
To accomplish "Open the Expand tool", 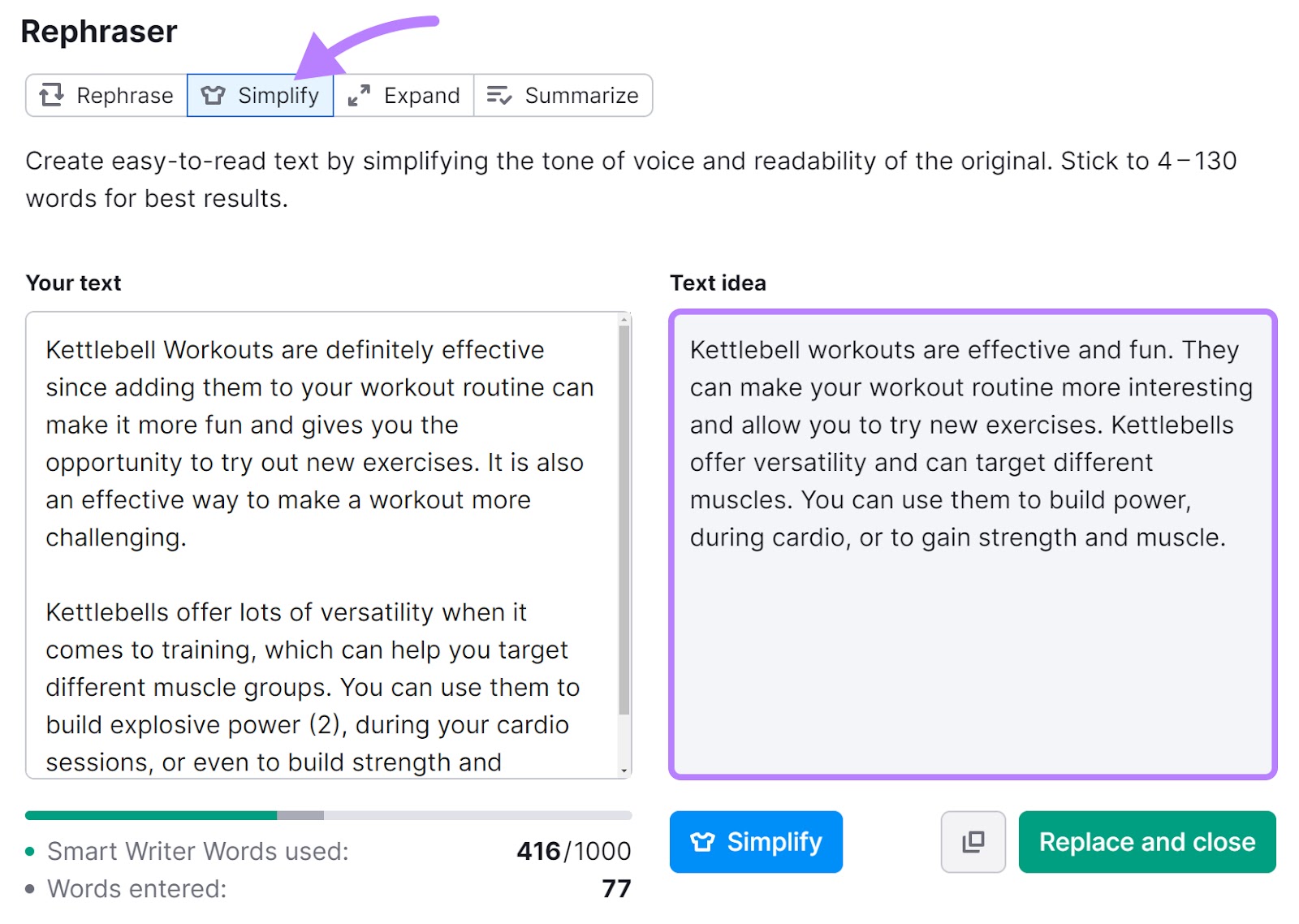I will (x=404, y=95).
